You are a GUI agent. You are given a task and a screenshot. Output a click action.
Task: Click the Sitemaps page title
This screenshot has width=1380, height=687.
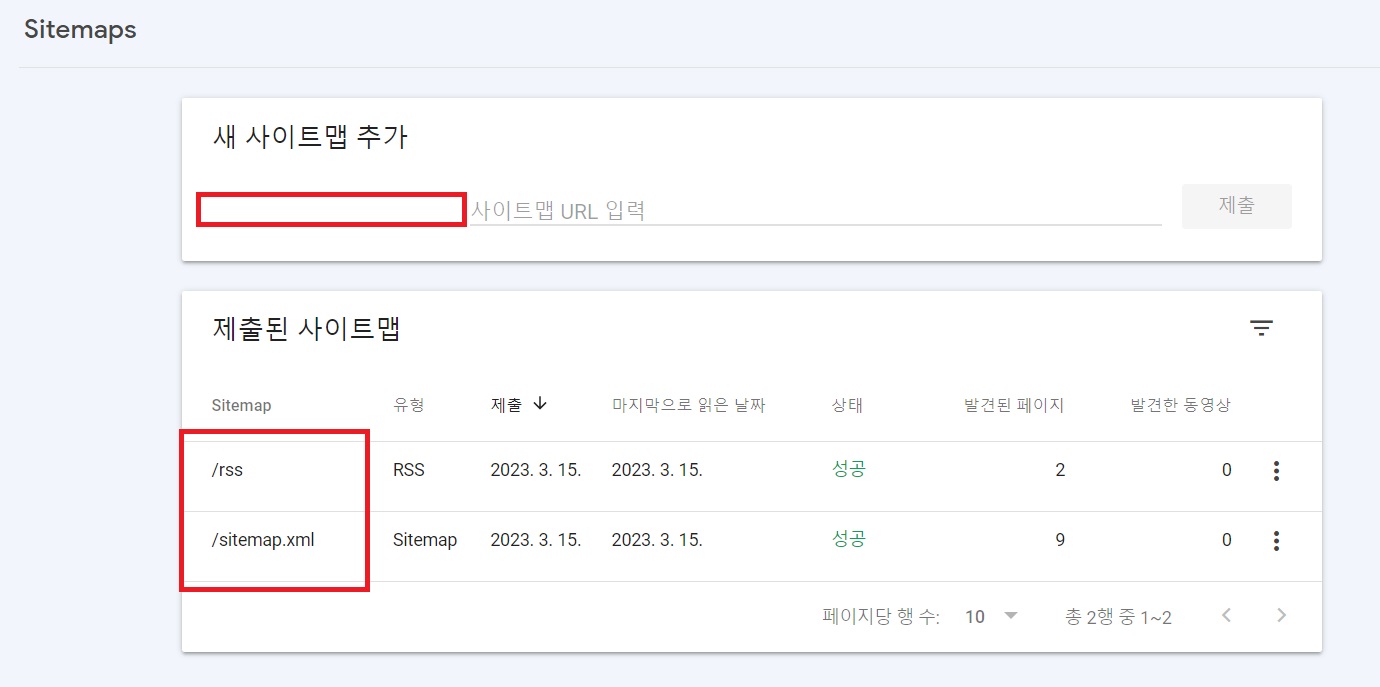pos(79,30)
